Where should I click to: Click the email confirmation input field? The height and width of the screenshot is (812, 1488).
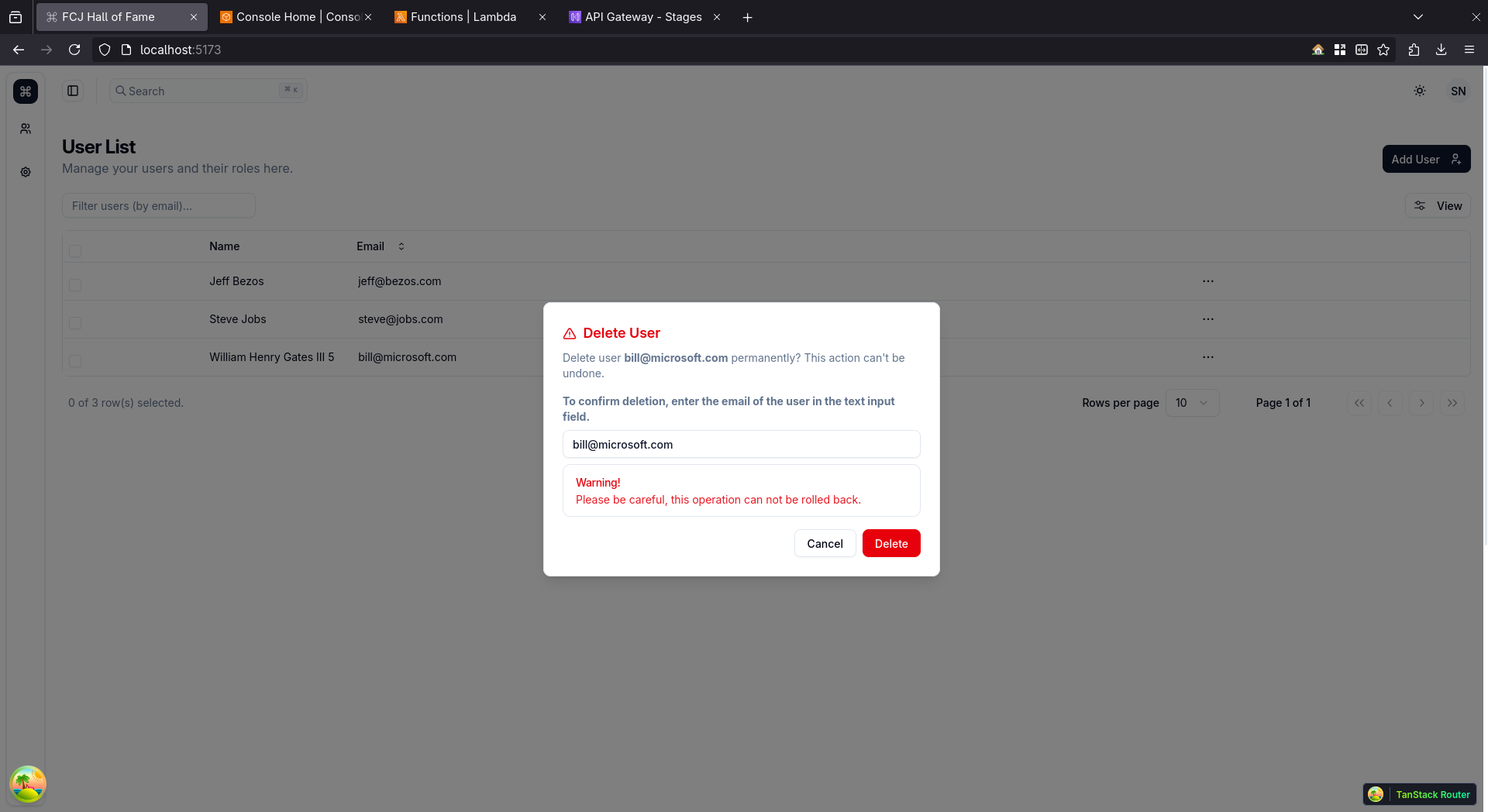(x=741, y=444)
